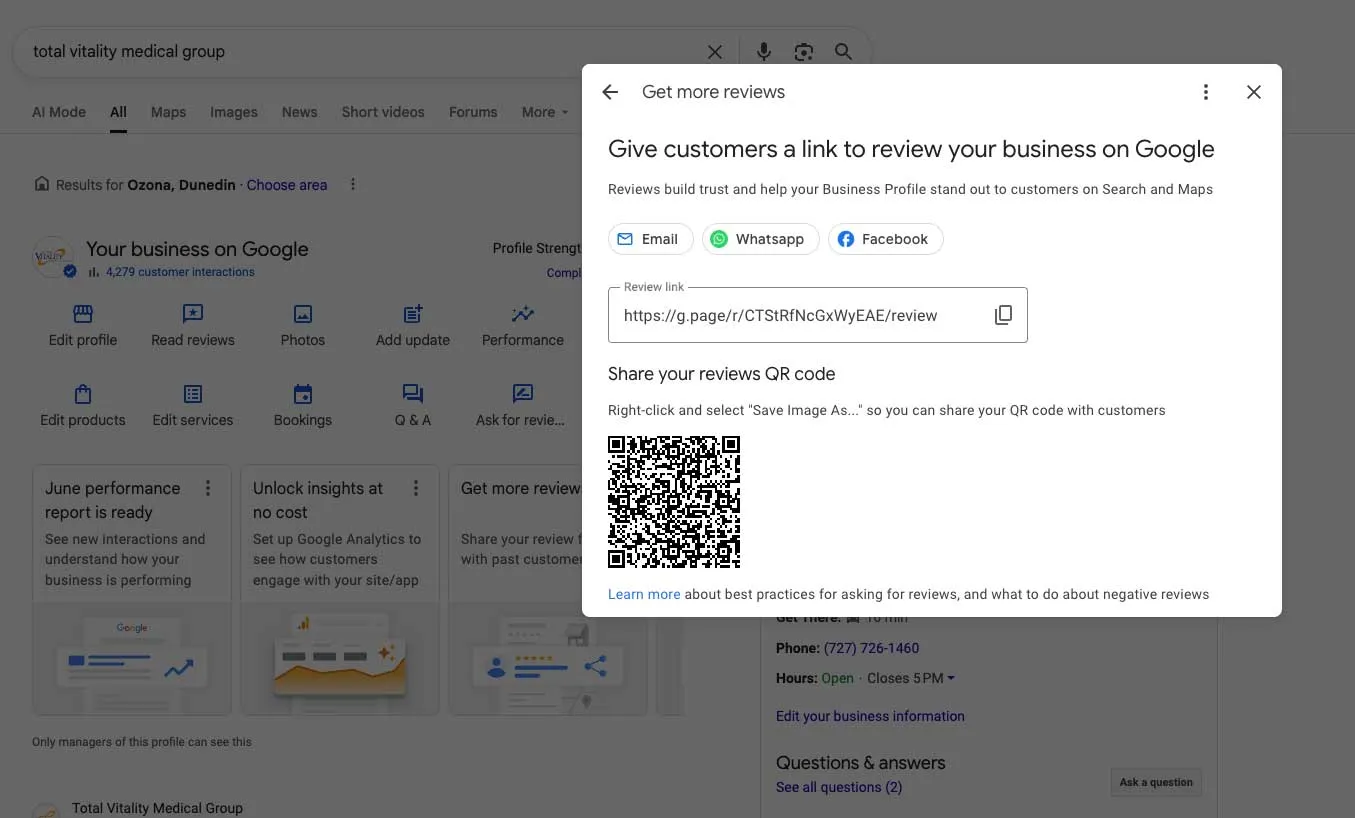Close the Get more reviews dialog
Image resolution: width=1355 pixels, height=818 pixels.
(x=1254, y=92)
